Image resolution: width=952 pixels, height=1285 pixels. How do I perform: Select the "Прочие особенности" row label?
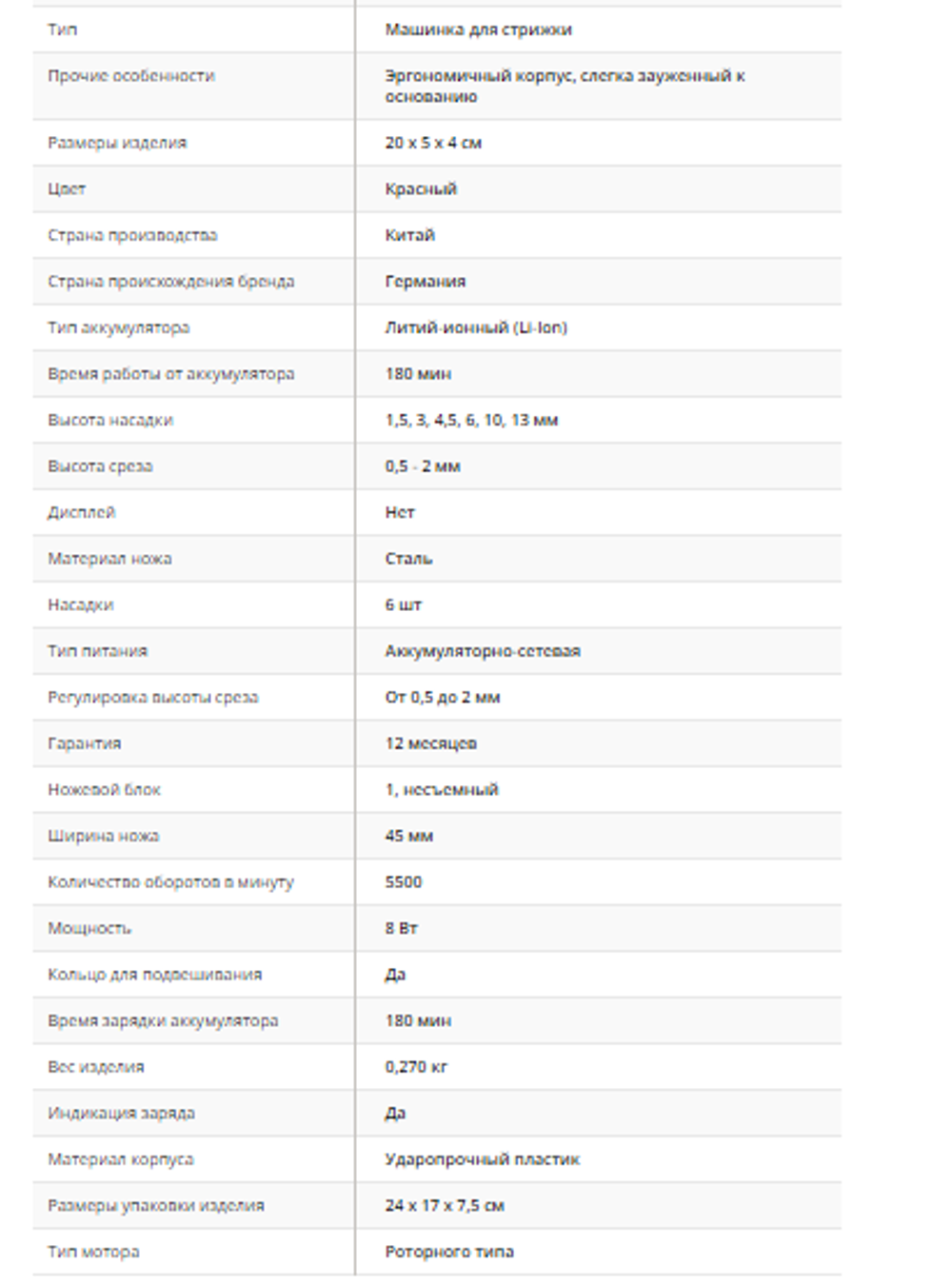click(131, 76)
